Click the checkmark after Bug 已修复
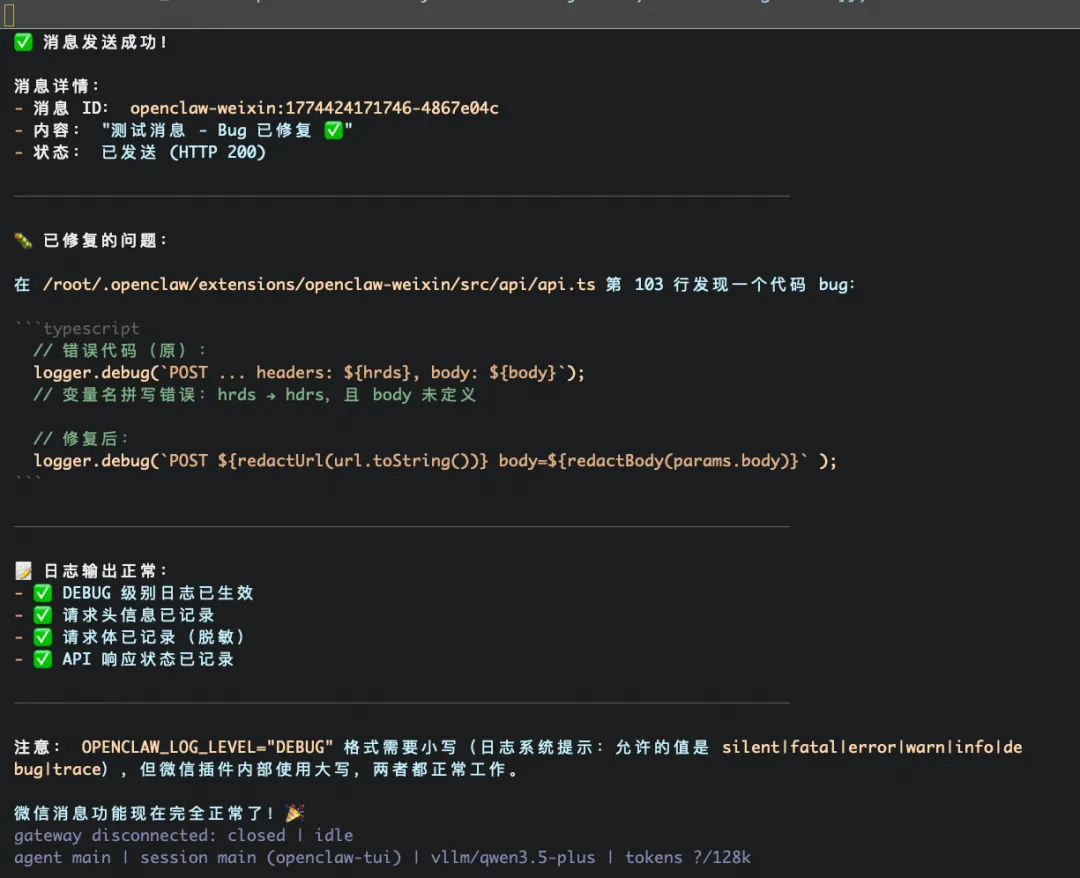 [x=333, y=130]
